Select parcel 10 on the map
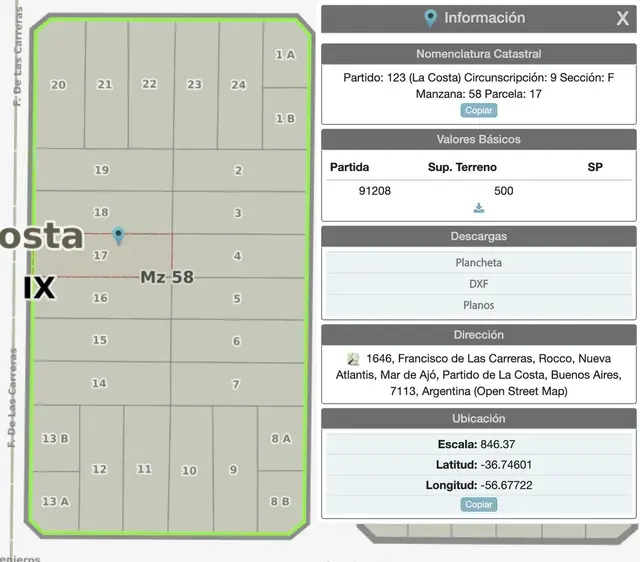Viewport: 640px width, 562px height. [x=189, y=471]
